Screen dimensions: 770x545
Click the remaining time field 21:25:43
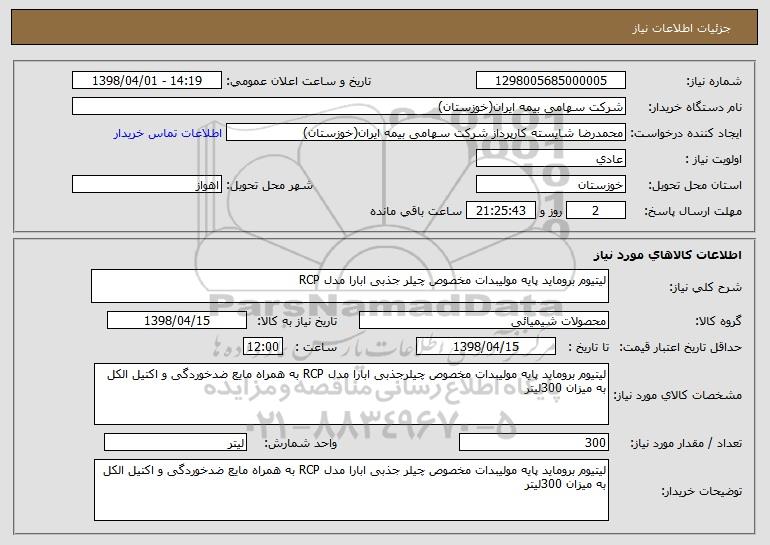coord(500,211)
